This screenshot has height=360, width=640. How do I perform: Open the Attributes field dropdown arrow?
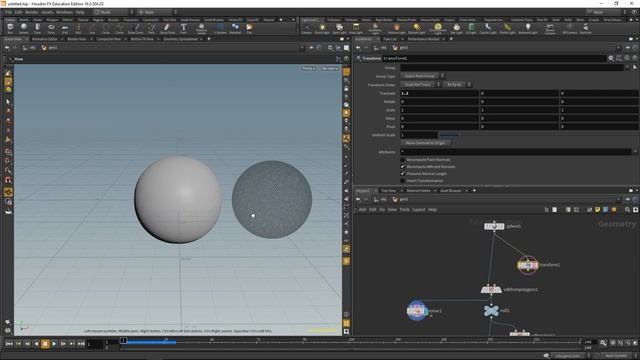[x=635, y=152]
